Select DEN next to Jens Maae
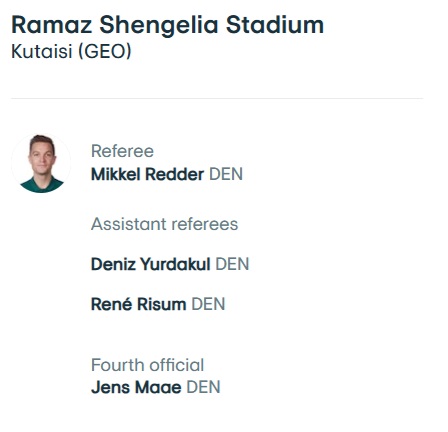 [204, 387]
